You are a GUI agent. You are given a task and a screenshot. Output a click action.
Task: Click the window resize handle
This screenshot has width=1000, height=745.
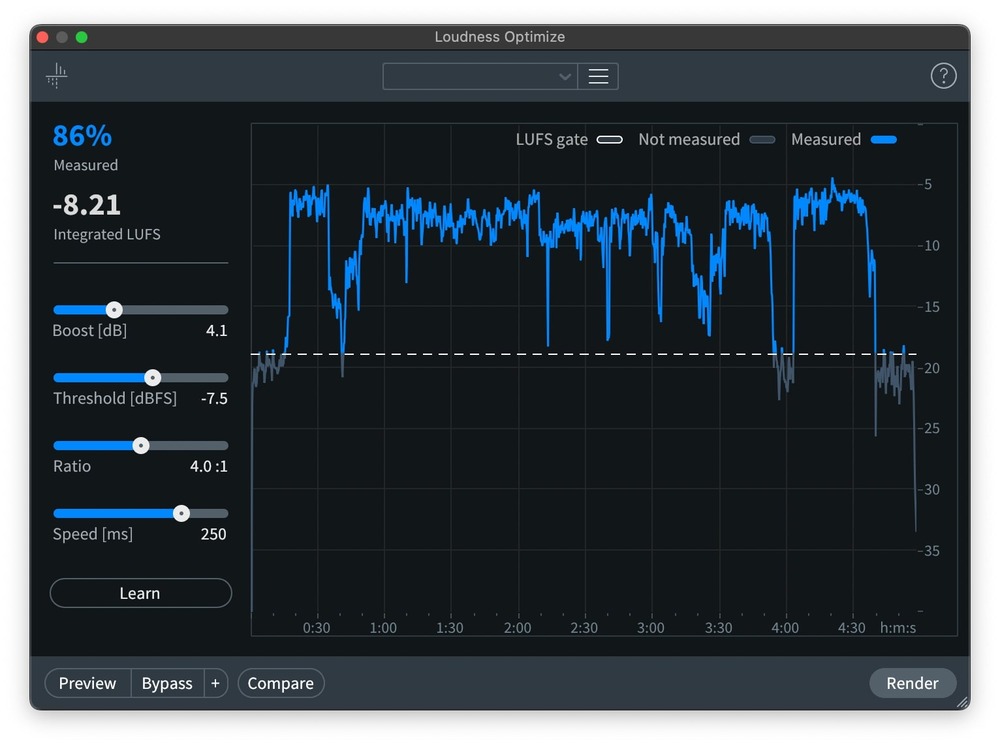(x=962, y=700)
